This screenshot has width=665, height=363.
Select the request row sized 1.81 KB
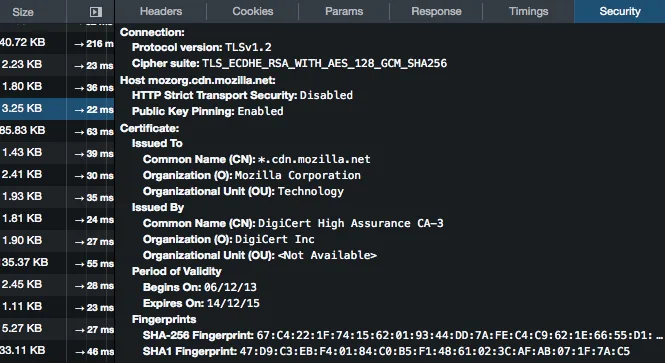pos(57,219)
